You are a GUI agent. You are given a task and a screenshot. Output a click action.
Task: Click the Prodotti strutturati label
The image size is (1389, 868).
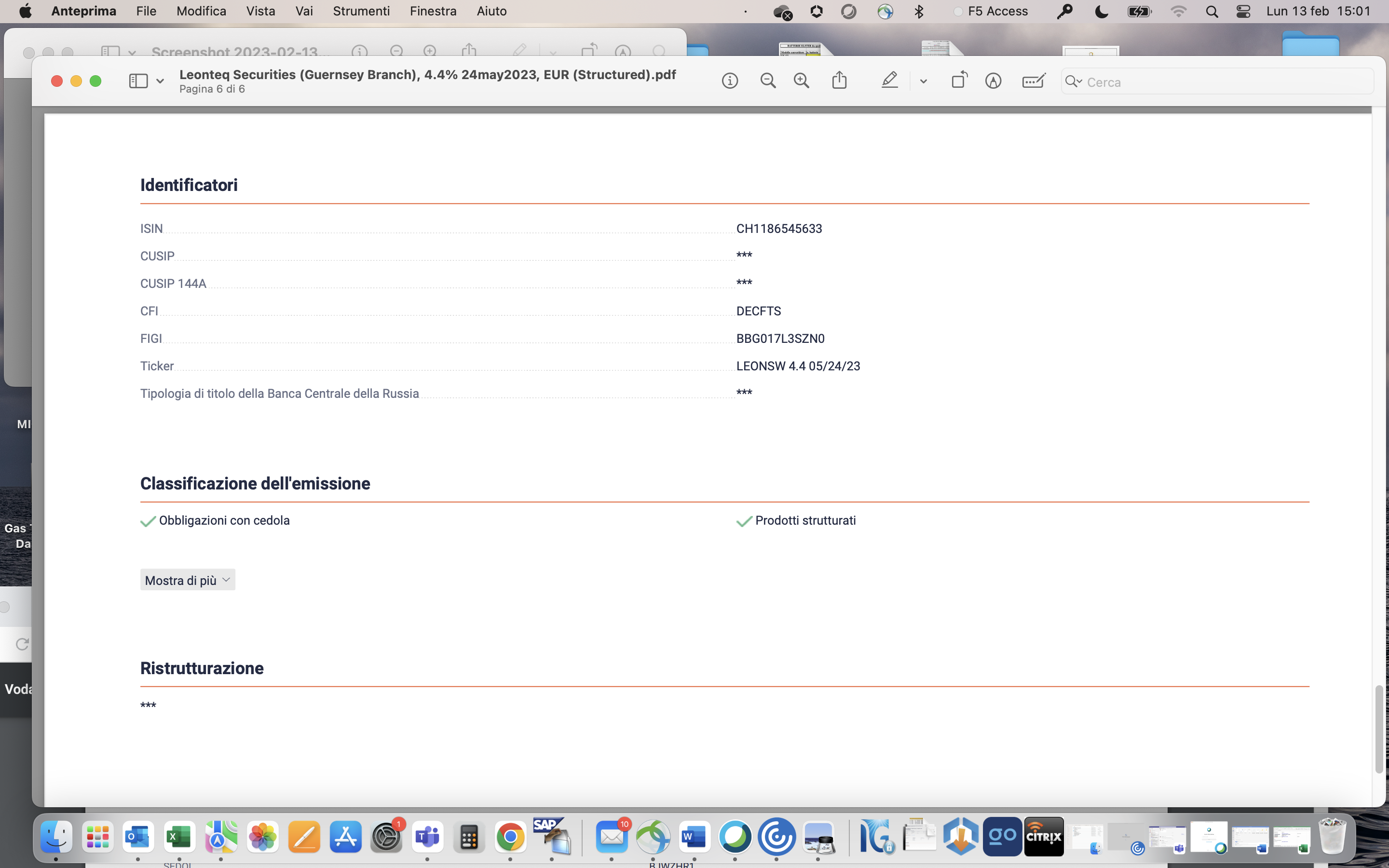pos(805,521)
